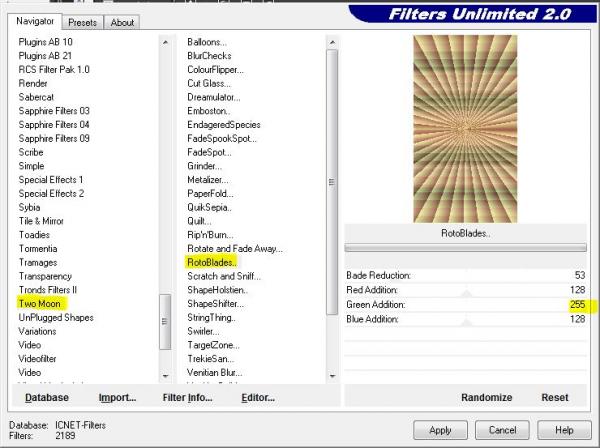Reset the filter settings

click(555, 397)
